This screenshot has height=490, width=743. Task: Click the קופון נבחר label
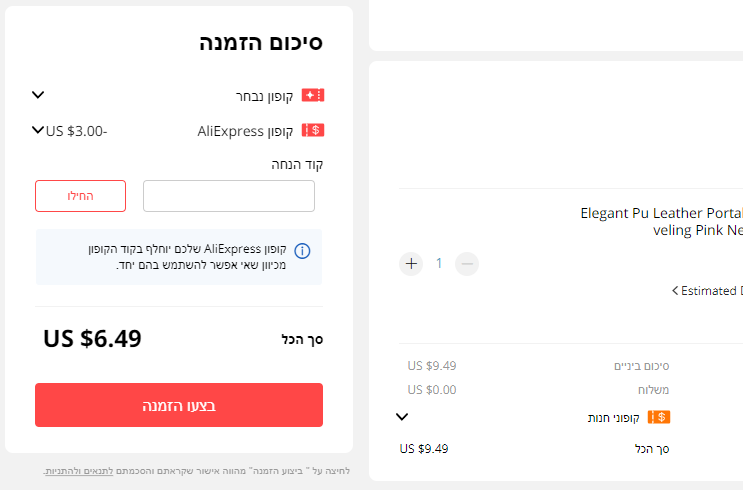[x=262, y=96]
